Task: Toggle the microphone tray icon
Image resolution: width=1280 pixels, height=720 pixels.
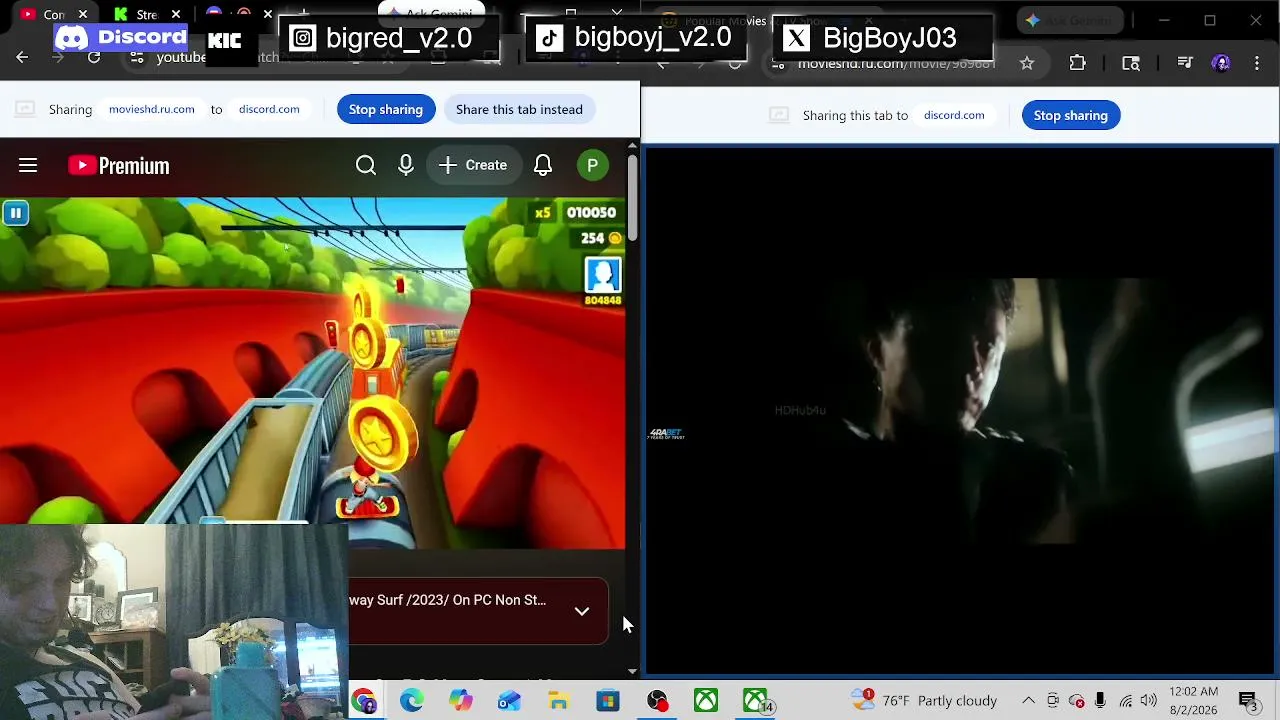Action: click(x=1100, y=701)
